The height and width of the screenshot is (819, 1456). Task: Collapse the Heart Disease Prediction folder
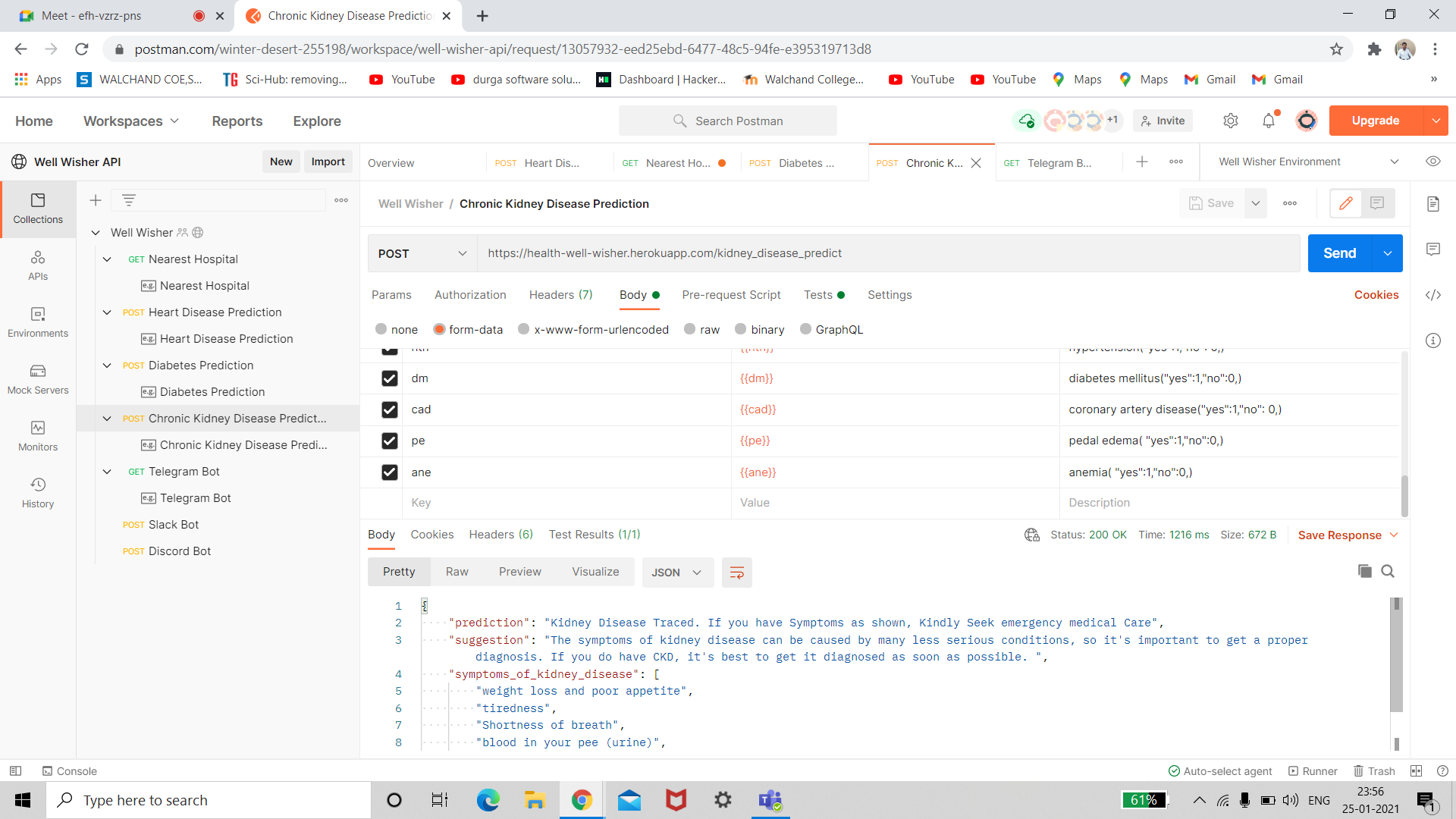(x=107, y=312)
